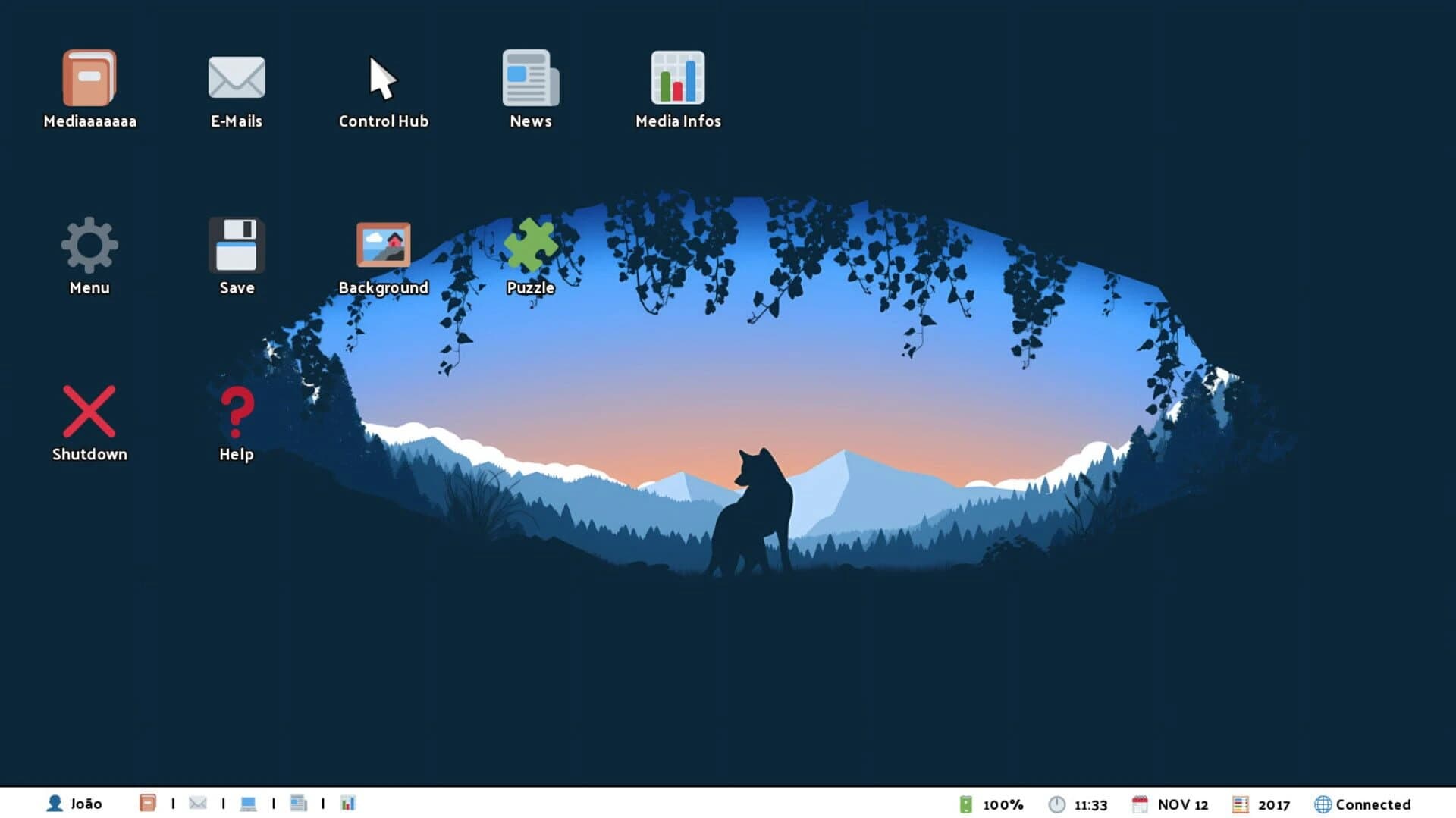
Task: Change the desktop Background
Action: tap(383, 245)
